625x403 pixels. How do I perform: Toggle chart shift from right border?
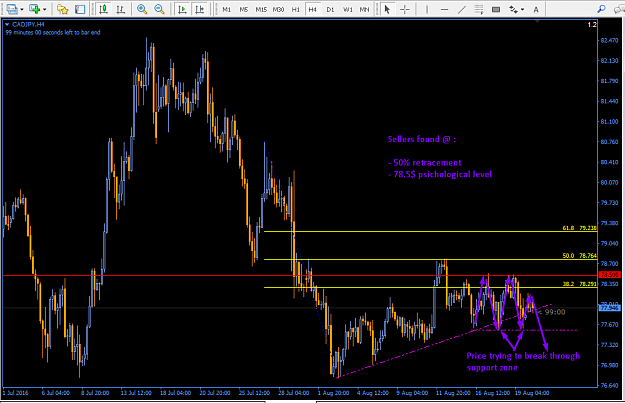[x=200, y=9]
